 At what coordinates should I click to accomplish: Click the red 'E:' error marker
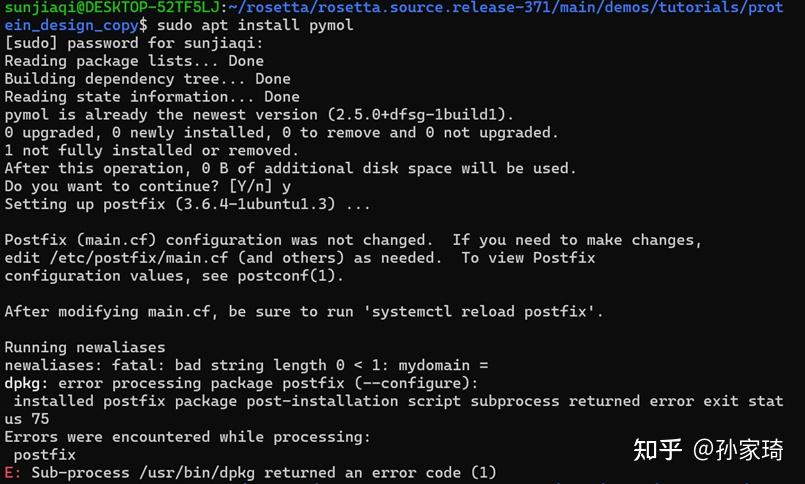13,472
